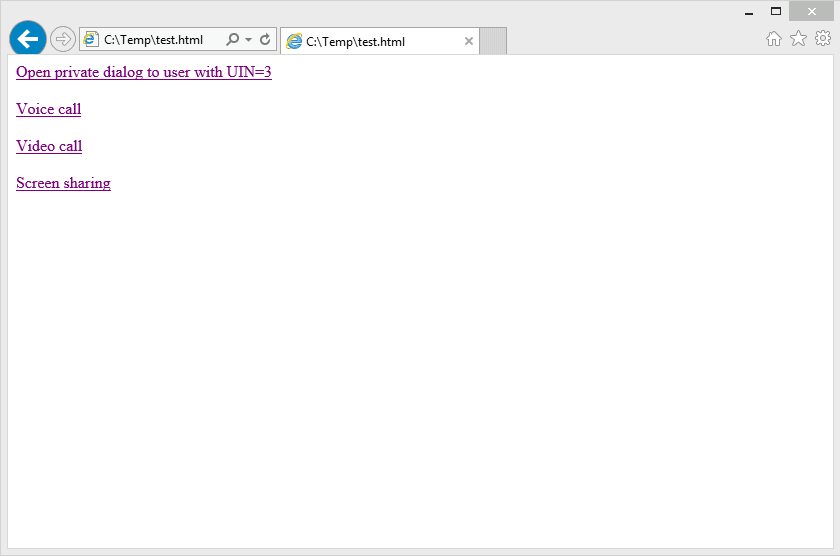Click the Screen sharing link
This screenshot has height=556, width=840.
click(x=63, y=183)
